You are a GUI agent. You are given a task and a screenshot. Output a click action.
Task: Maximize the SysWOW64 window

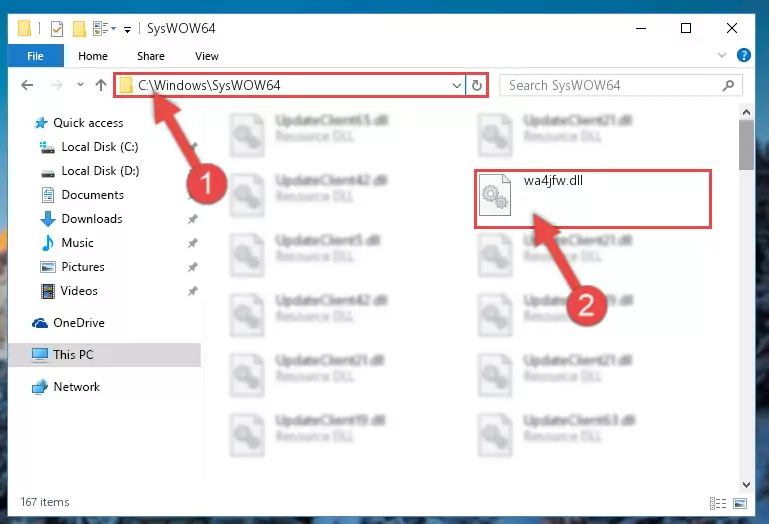(x=686, y=28)
